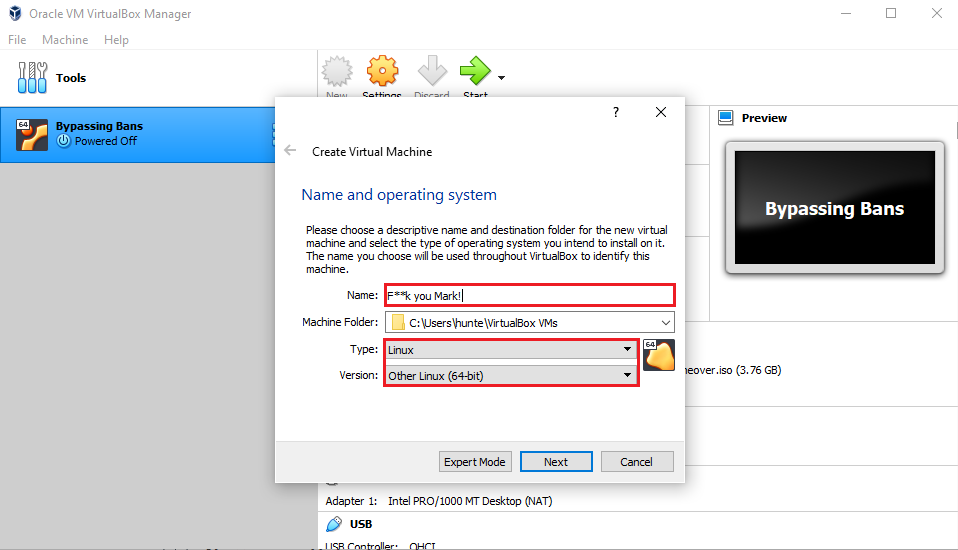Click the VirtualBox logo in title bar

(15, 13)
